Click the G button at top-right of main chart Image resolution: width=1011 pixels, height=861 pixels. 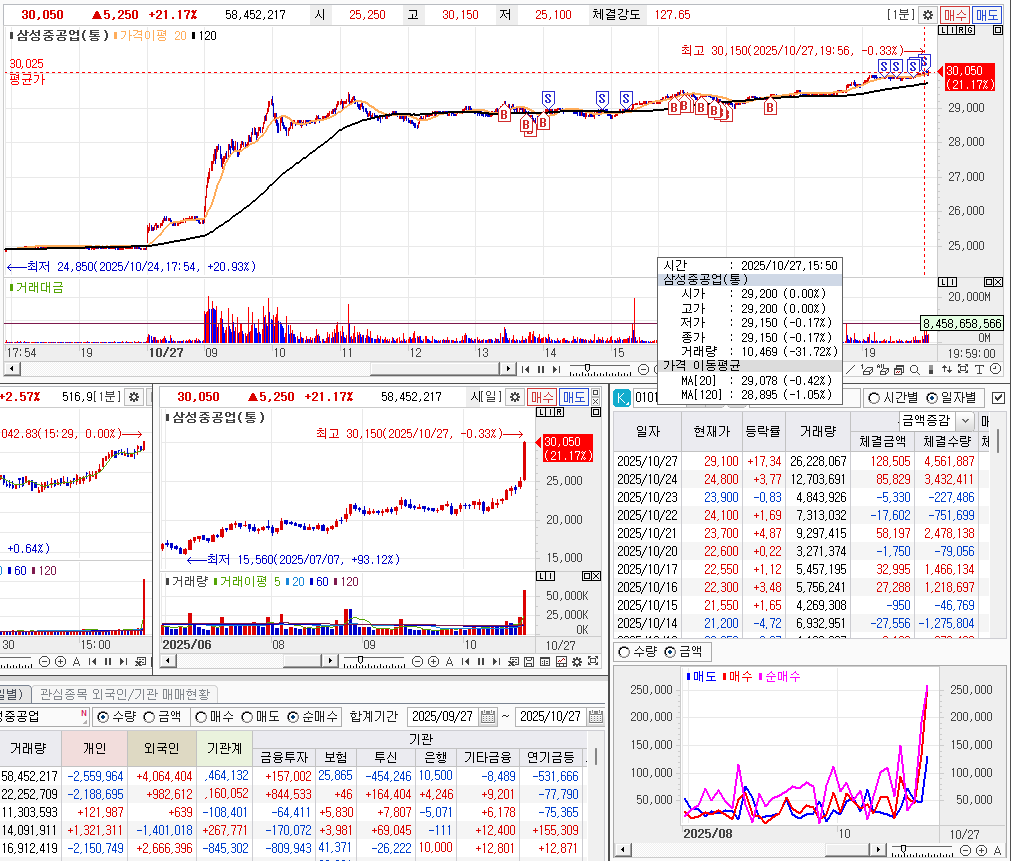coord(970,30)
